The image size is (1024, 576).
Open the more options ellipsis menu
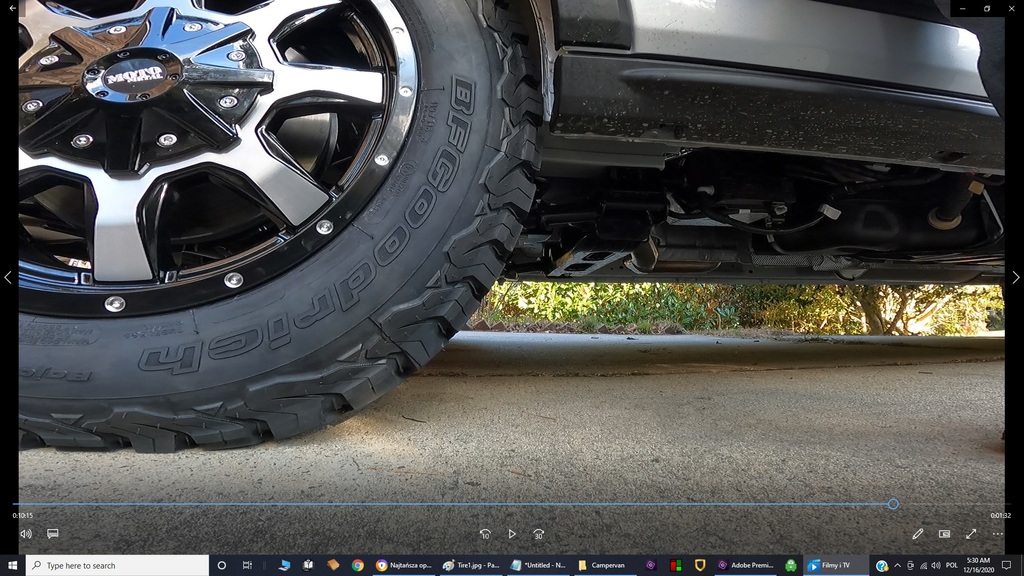(997, 534)
